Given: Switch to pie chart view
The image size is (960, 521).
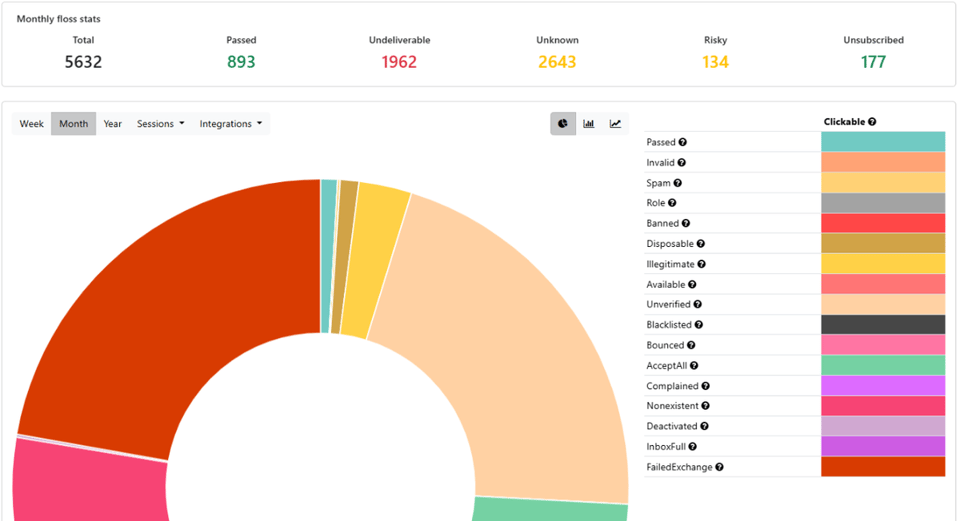Looking at the screenshot, I should click(563, 124).
